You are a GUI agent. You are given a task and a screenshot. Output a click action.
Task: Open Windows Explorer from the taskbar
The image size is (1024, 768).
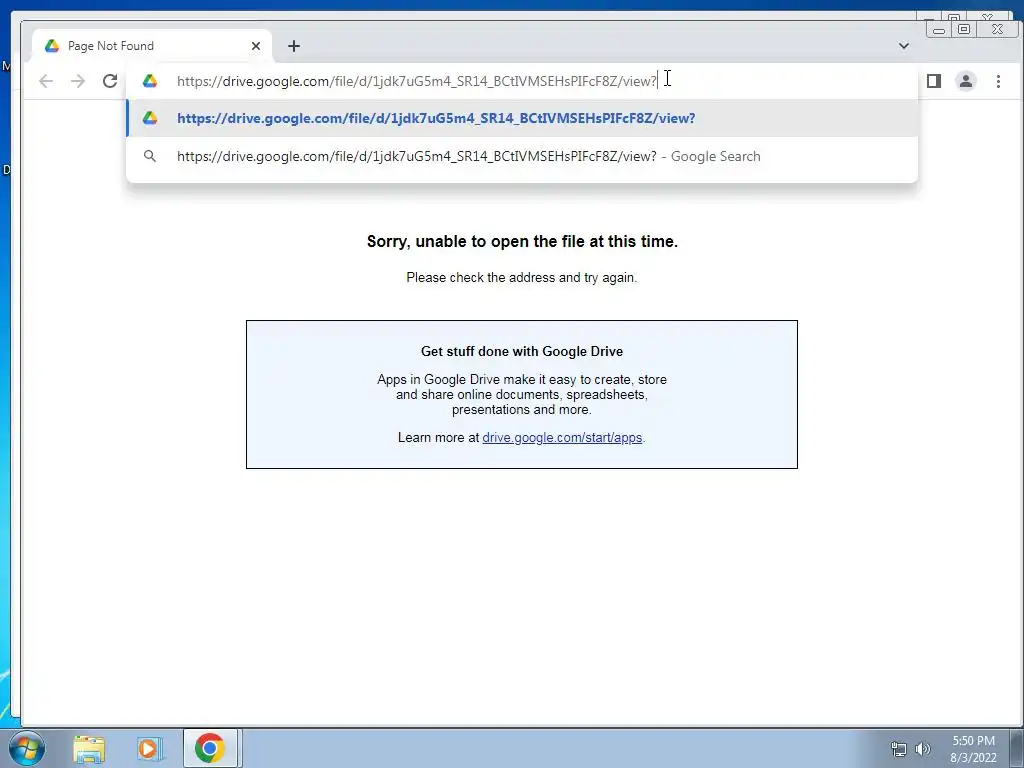pyautogui.click(x=89, y=748)
